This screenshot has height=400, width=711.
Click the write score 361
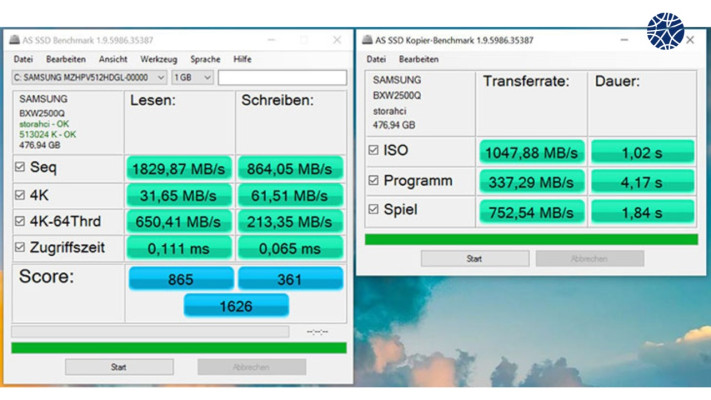click(x=290, y=278)
